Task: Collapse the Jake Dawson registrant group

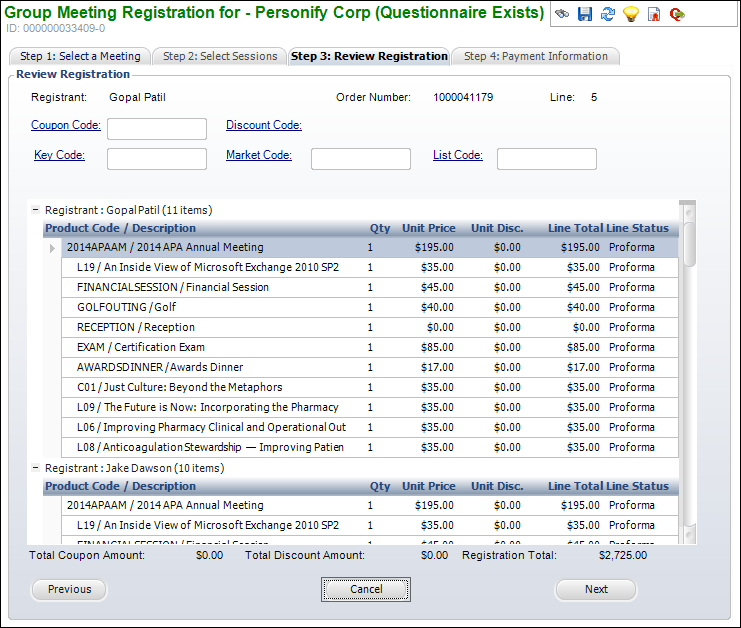Action: (35, 467)
